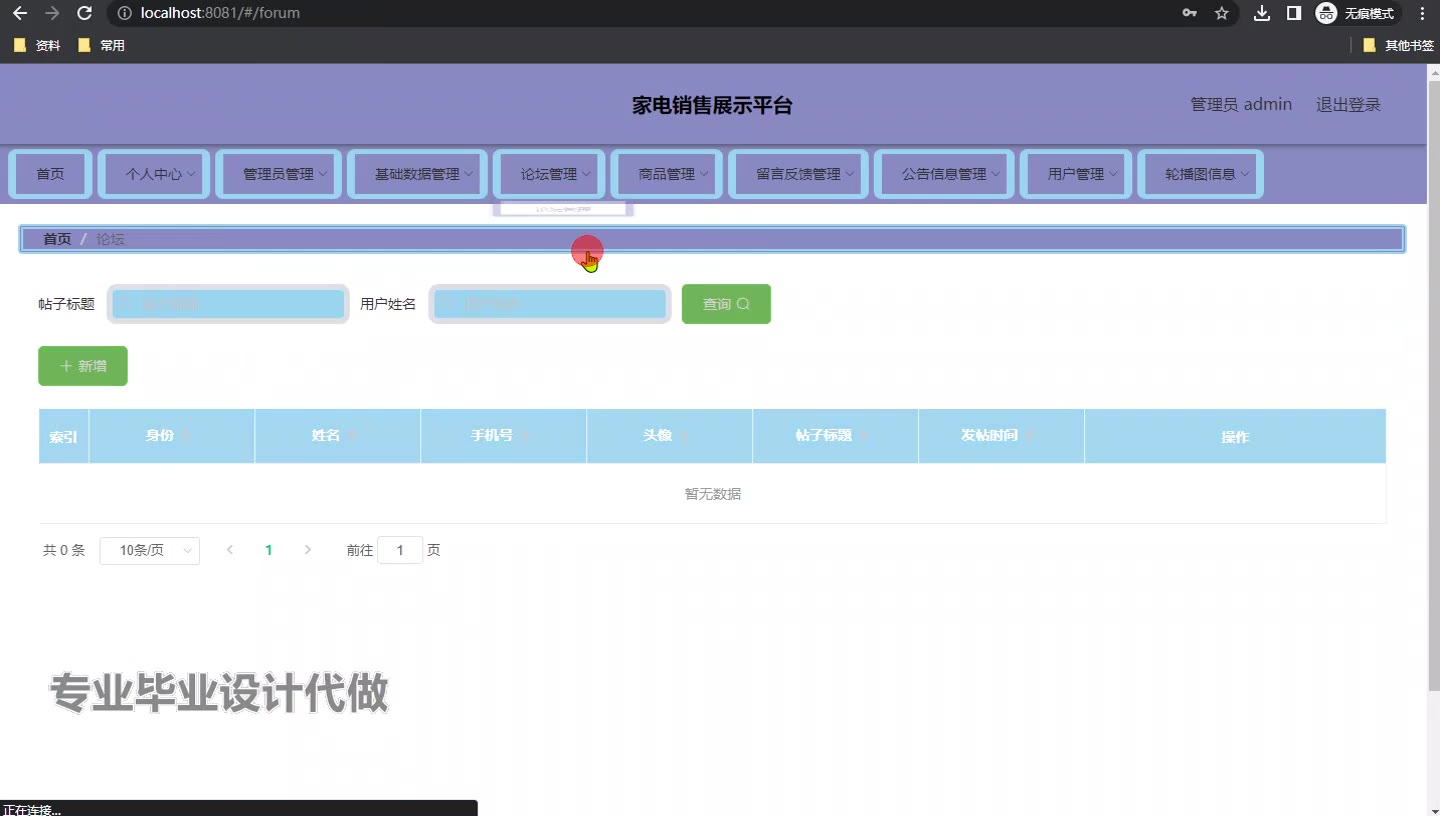The image size is (1440, 816).
Task: Open the 首页 menu item
Action: tap(51, 174)
